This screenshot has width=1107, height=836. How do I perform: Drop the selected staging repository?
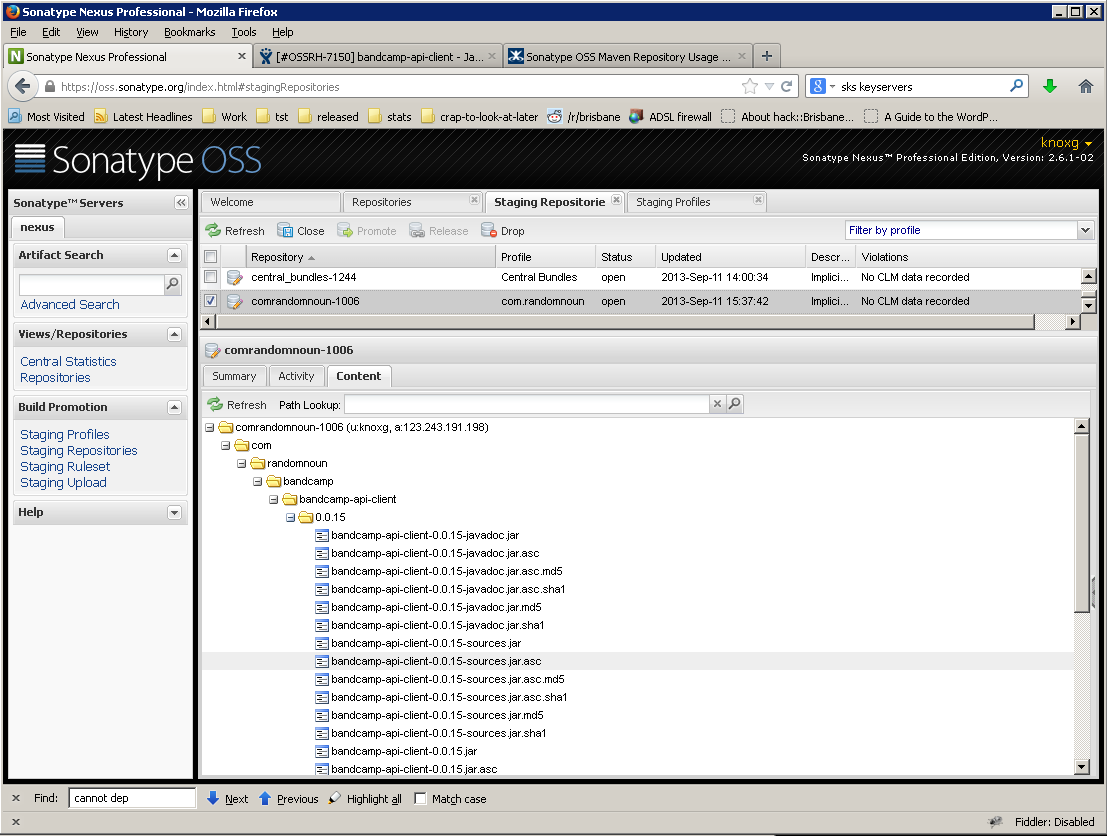503,231
